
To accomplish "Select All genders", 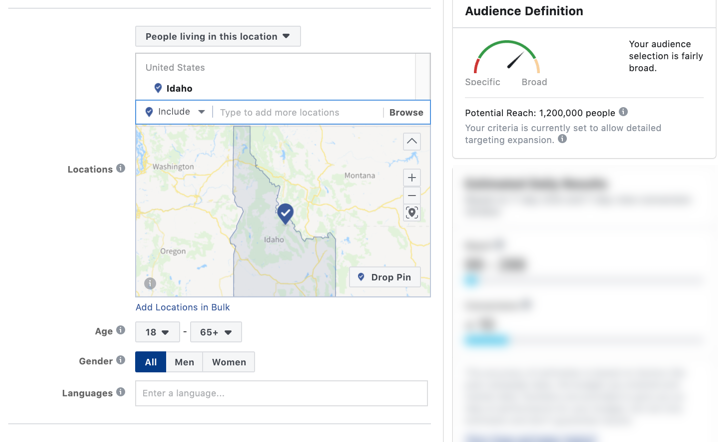I will click(x=151, y=362).
